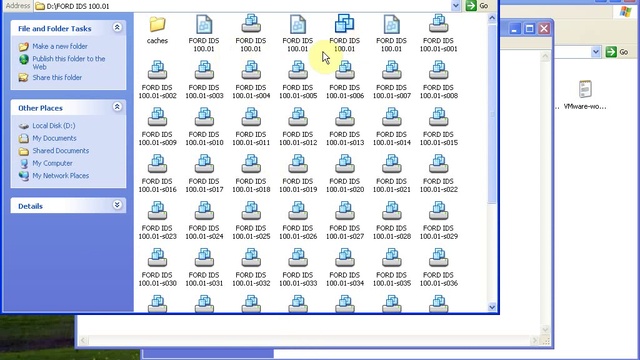Click the file list scrollbar down arrow
The width and height of the screenshot is (640, 360).
[x=492, y=307]
